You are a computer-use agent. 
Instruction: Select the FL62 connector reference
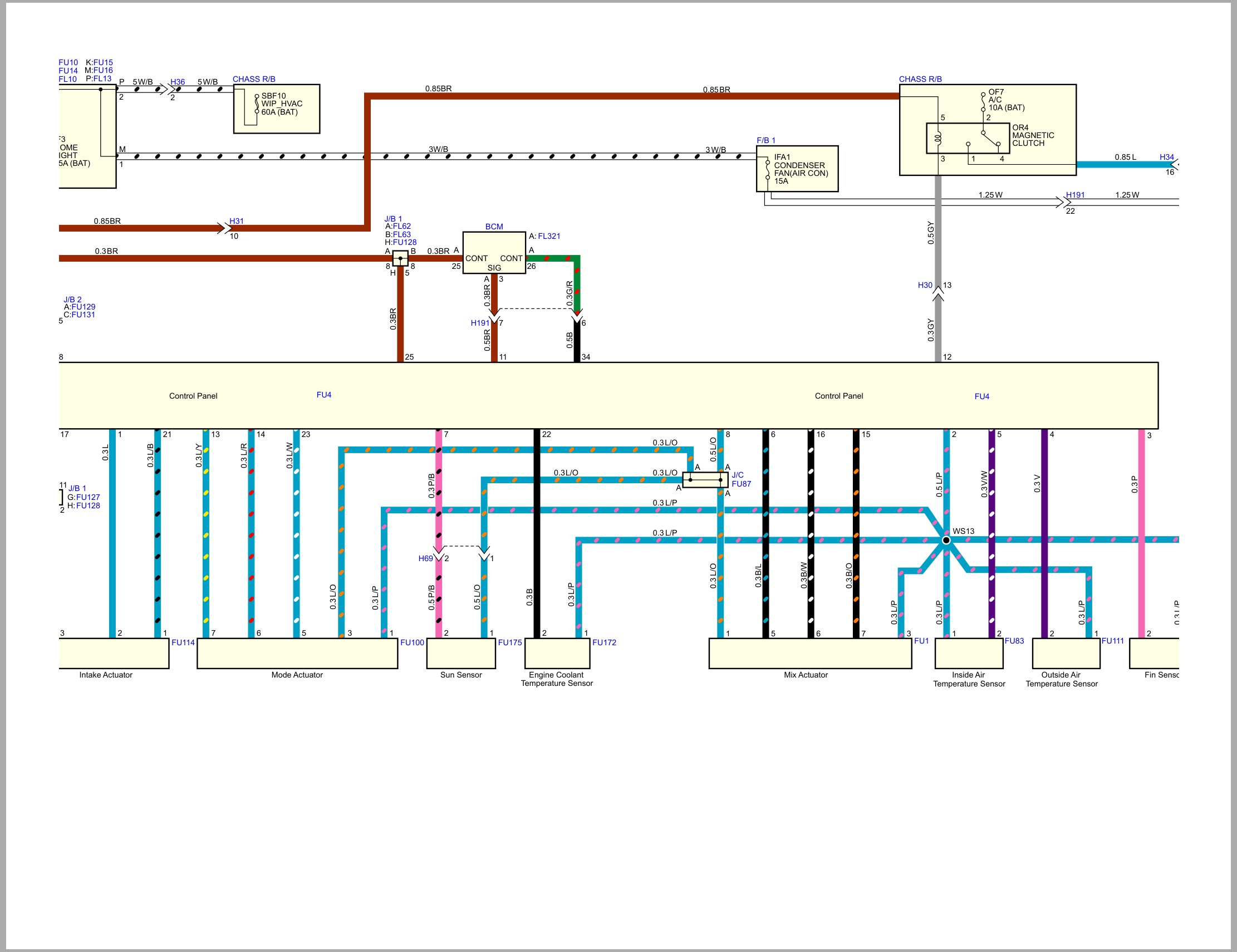click(401, 226)
